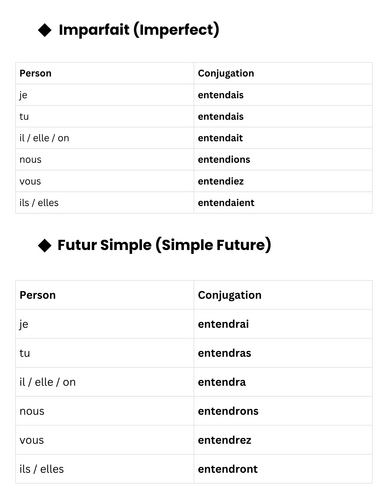Click the diamond bullet beside Futur Simple heading
Screen dimensions: 386x500
[x=45, y=245]
